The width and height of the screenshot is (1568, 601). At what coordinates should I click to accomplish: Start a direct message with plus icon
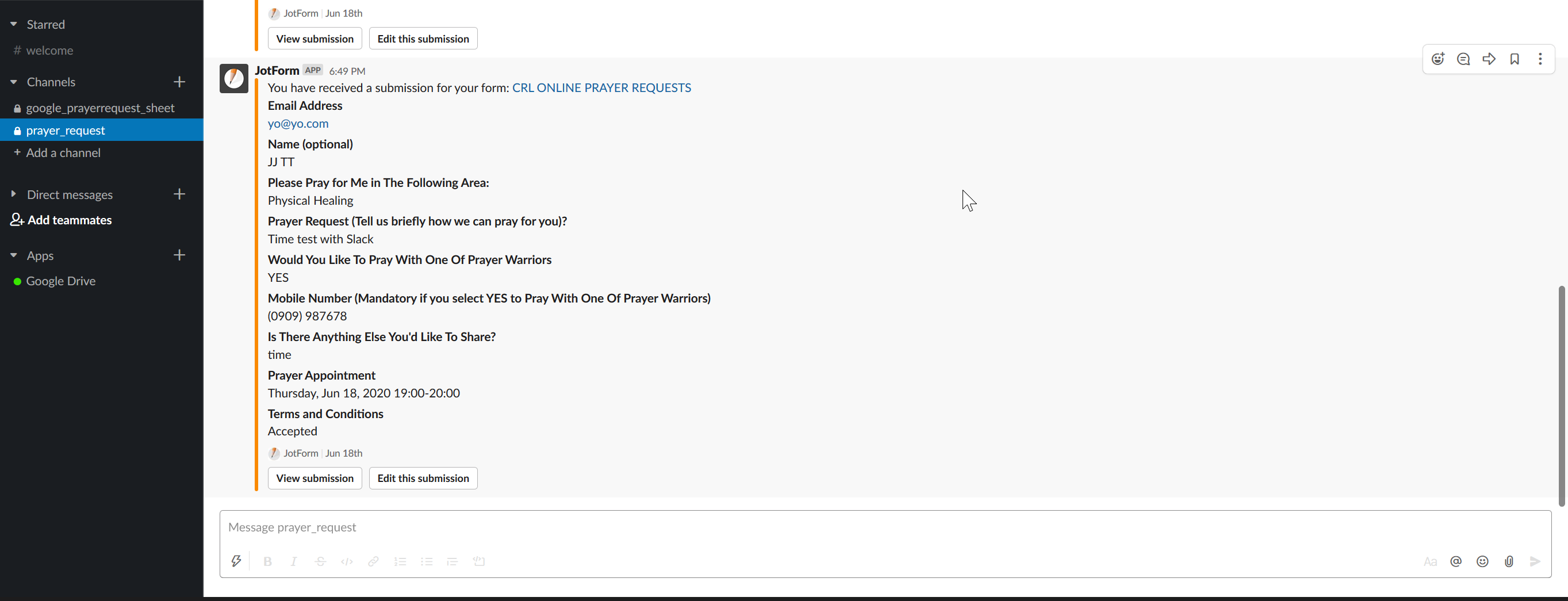[x=179, y=194]
